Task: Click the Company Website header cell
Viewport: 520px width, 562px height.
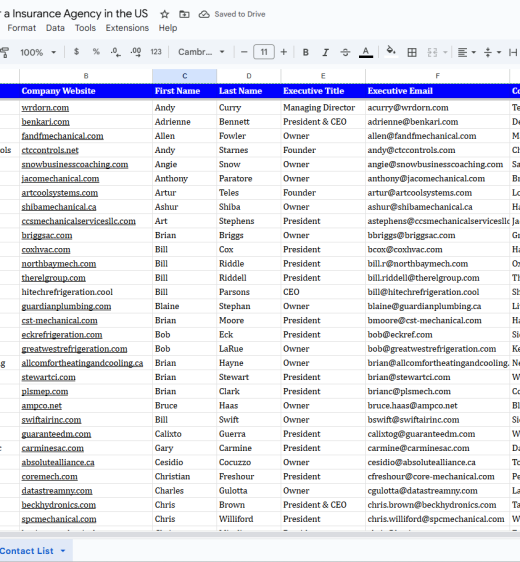Action: [x=86, y=91]
